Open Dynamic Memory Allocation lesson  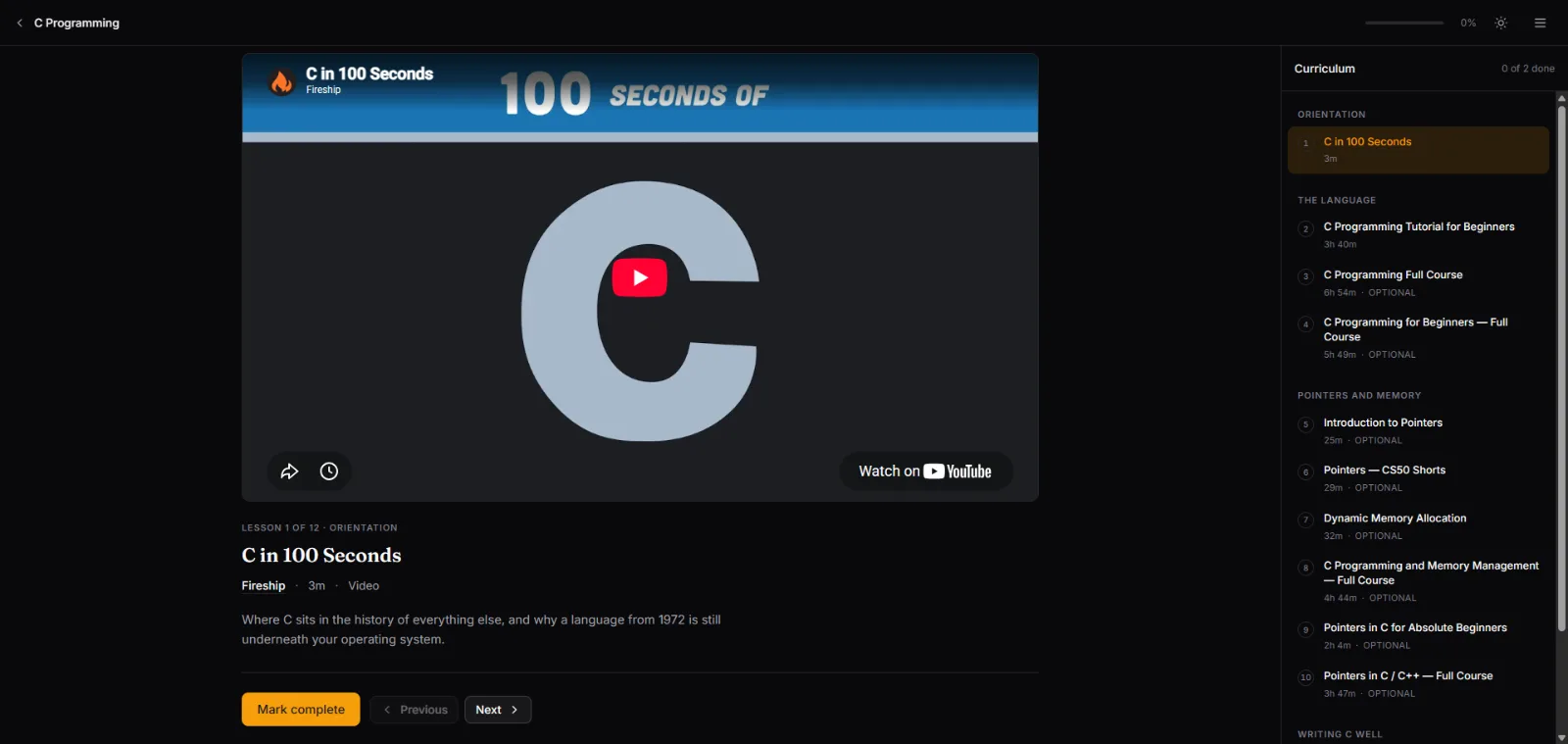coord(1418,526)
